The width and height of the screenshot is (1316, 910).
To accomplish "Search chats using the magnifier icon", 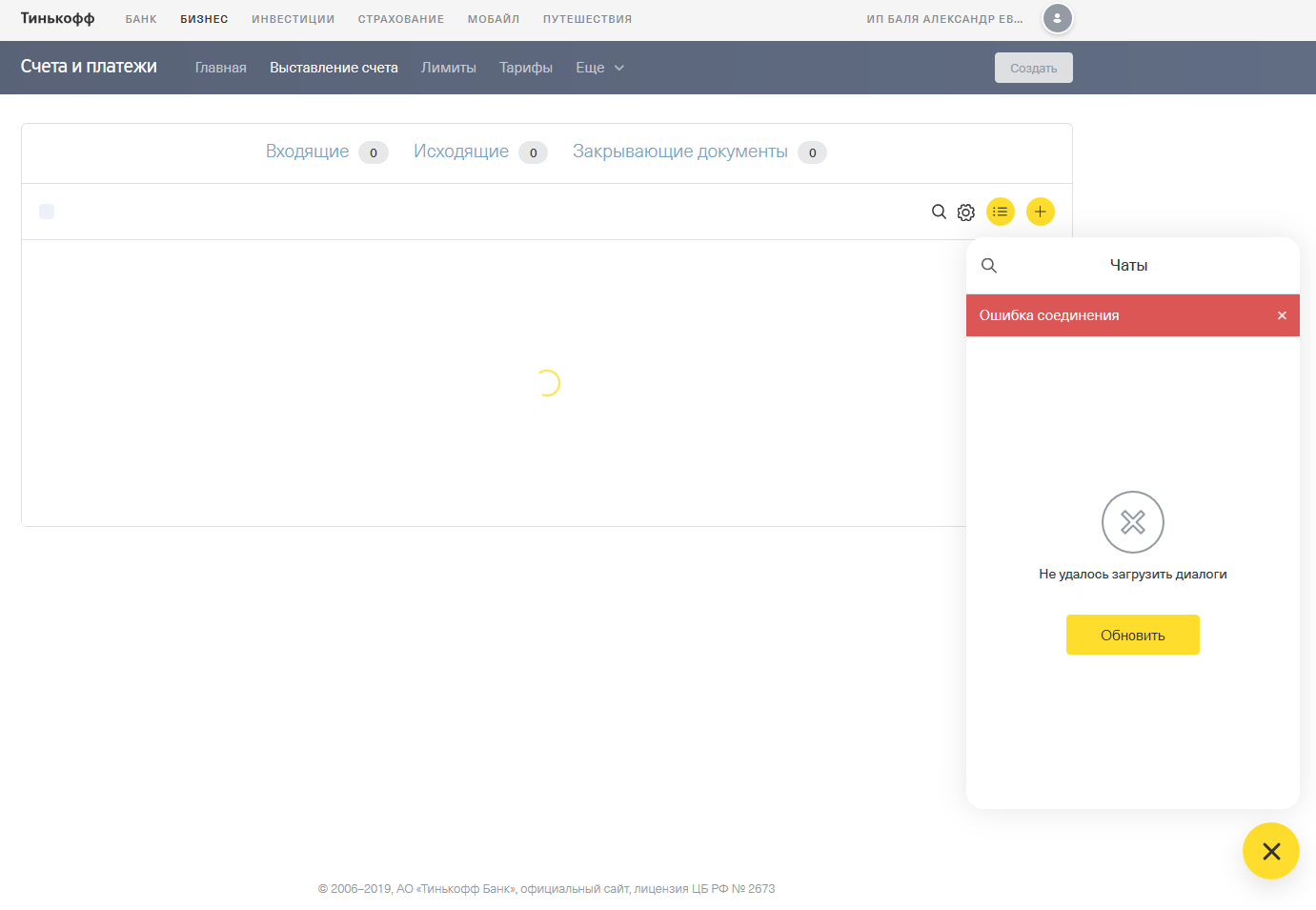I will pyautogui.click(x=989, y=266).
